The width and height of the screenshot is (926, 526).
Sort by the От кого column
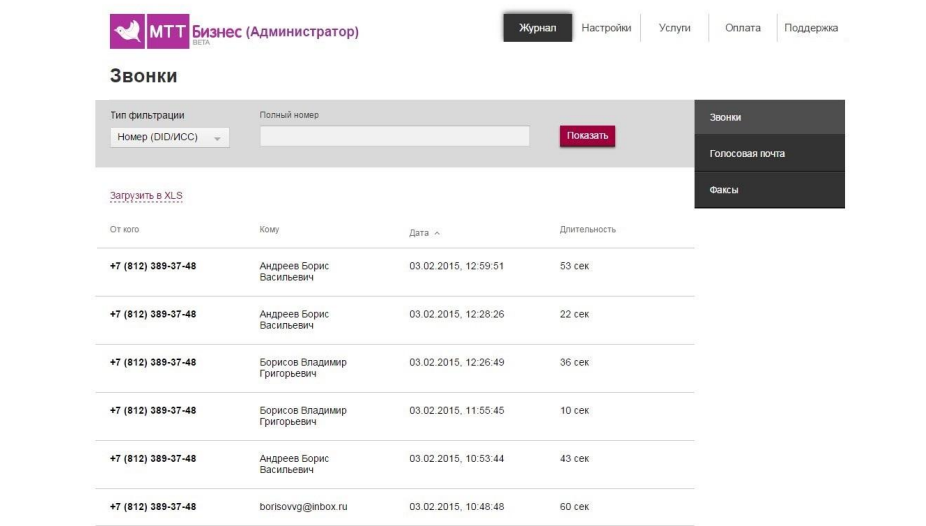click(125, 230)
